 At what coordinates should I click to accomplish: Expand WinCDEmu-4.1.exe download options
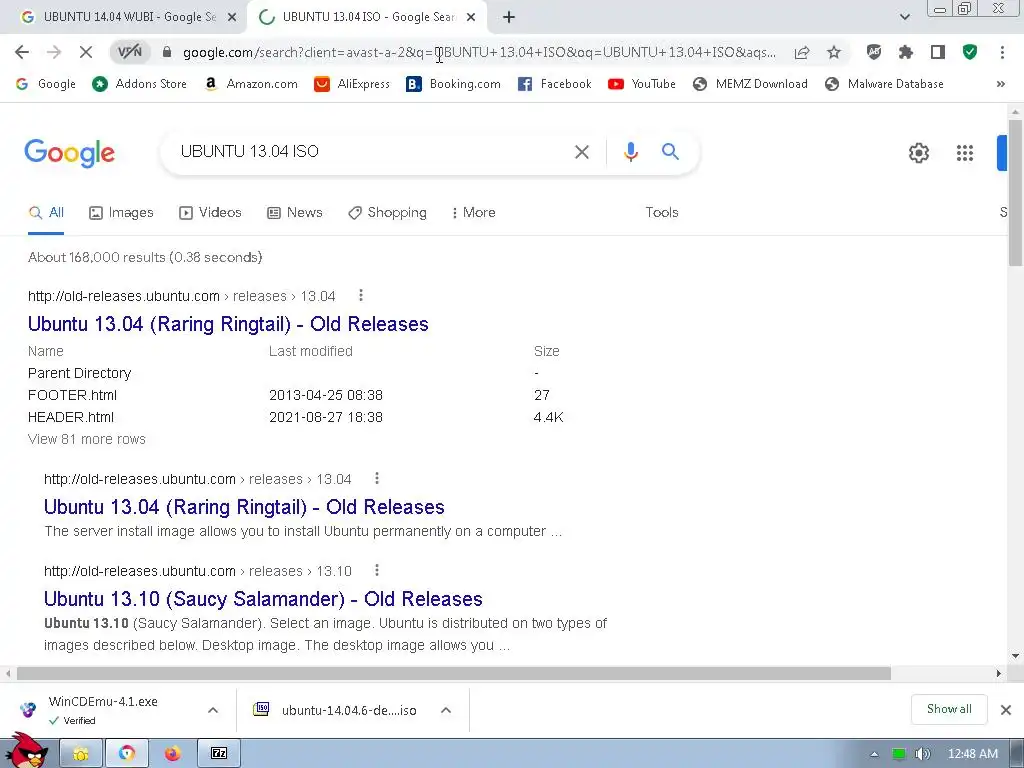tap(213, 710)
